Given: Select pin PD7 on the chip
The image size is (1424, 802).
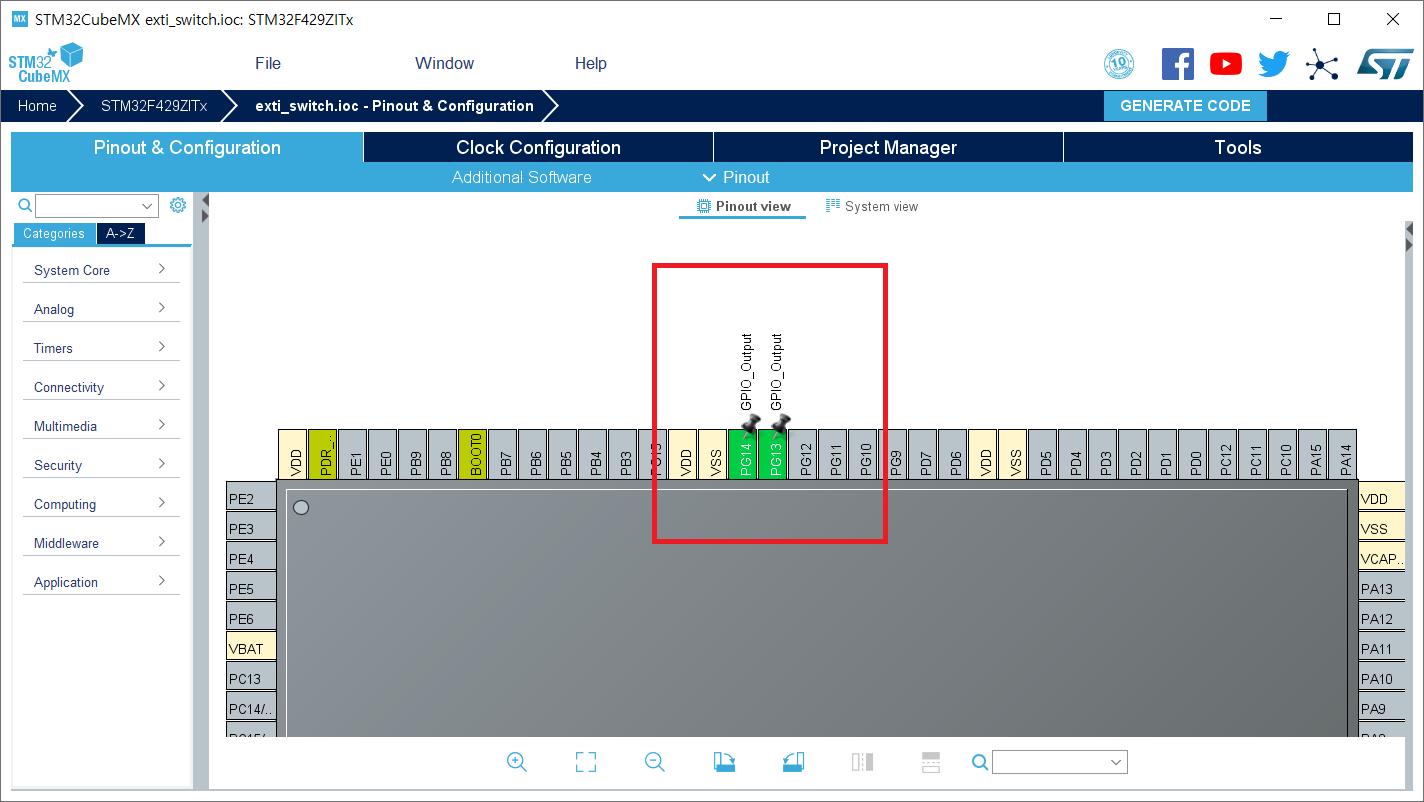Looking at the screenshot, I should pyautogui.click(x=924, y=453).
